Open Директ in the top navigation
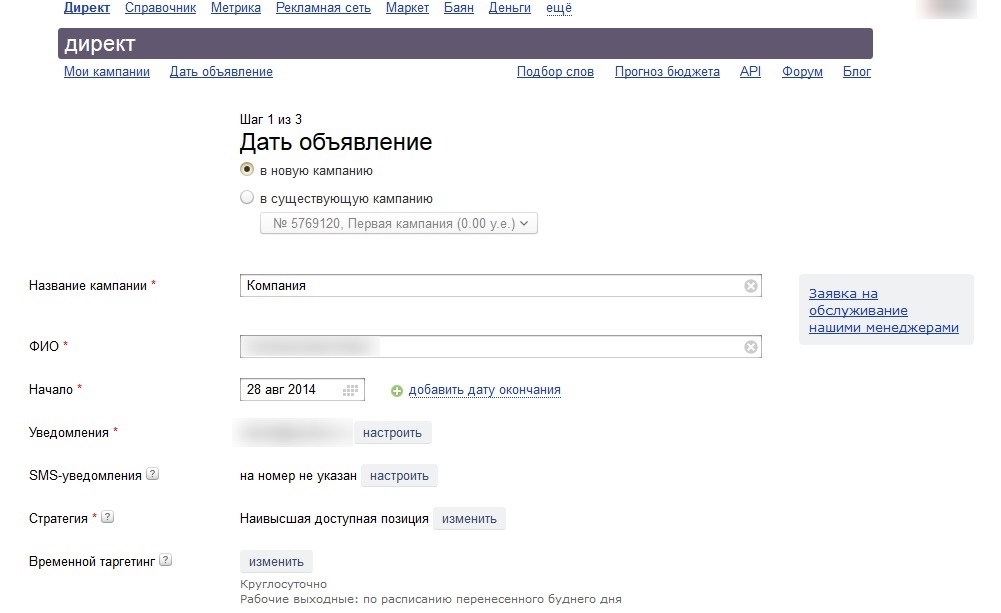1001x613 pixels. point(87,8)
